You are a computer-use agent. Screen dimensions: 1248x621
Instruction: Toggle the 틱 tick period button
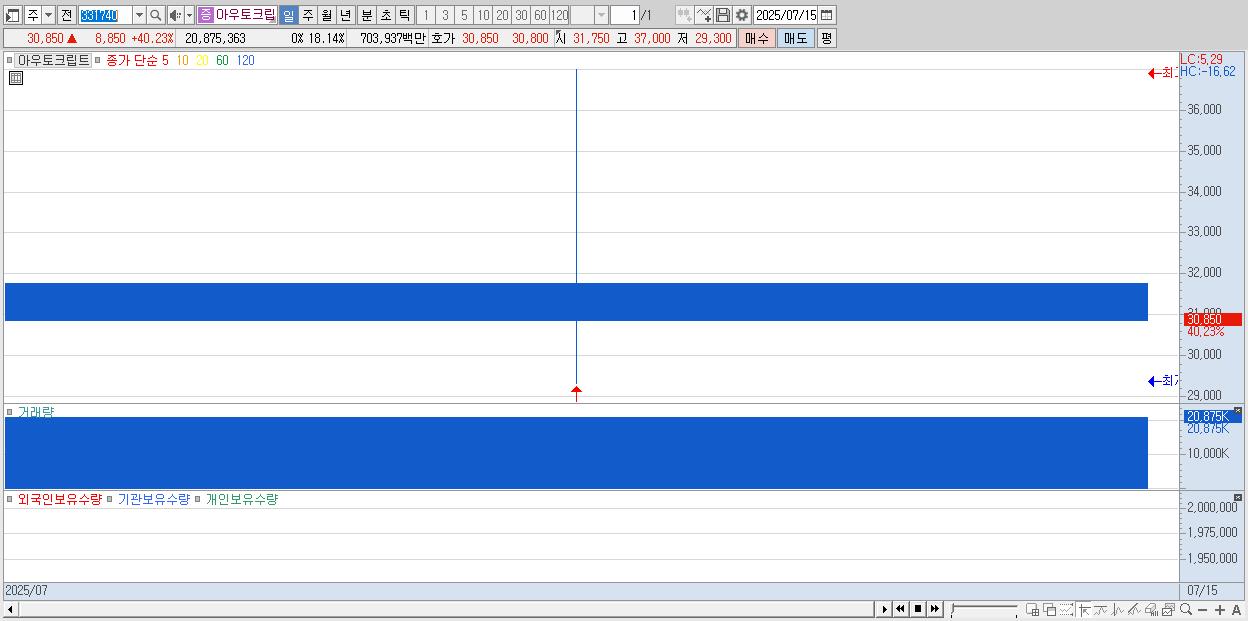pos(404,15)
